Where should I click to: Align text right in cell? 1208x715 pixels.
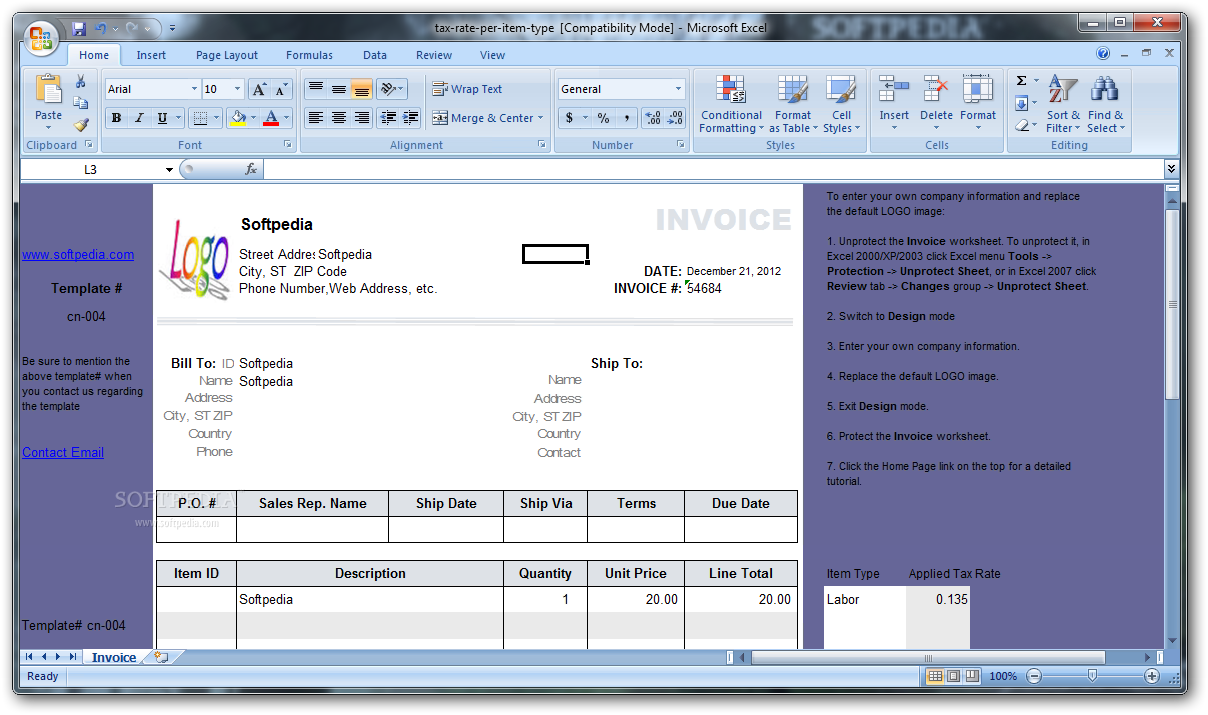[x=361, y=118]
